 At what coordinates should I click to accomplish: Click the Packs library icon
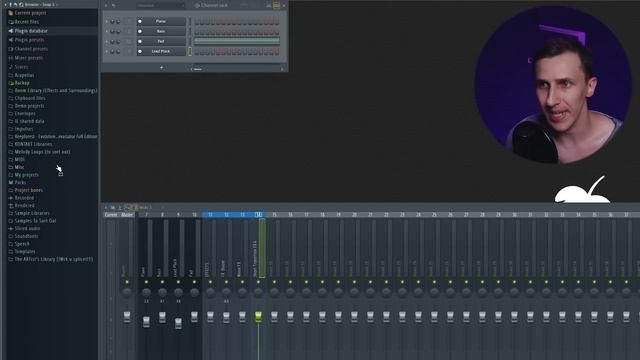(11, 182)
